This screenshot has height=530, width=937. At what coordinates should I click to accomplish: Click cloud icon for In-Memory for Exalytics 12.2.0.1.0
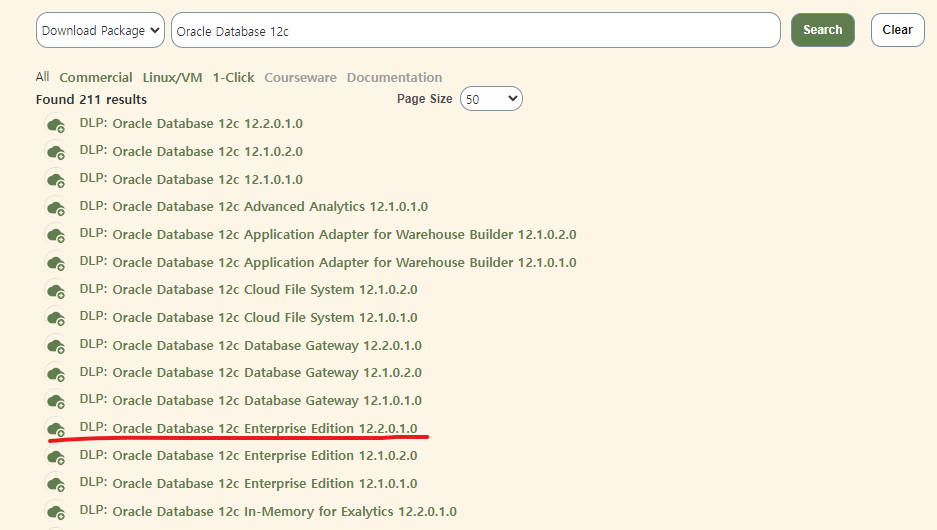tap(56, 511)
